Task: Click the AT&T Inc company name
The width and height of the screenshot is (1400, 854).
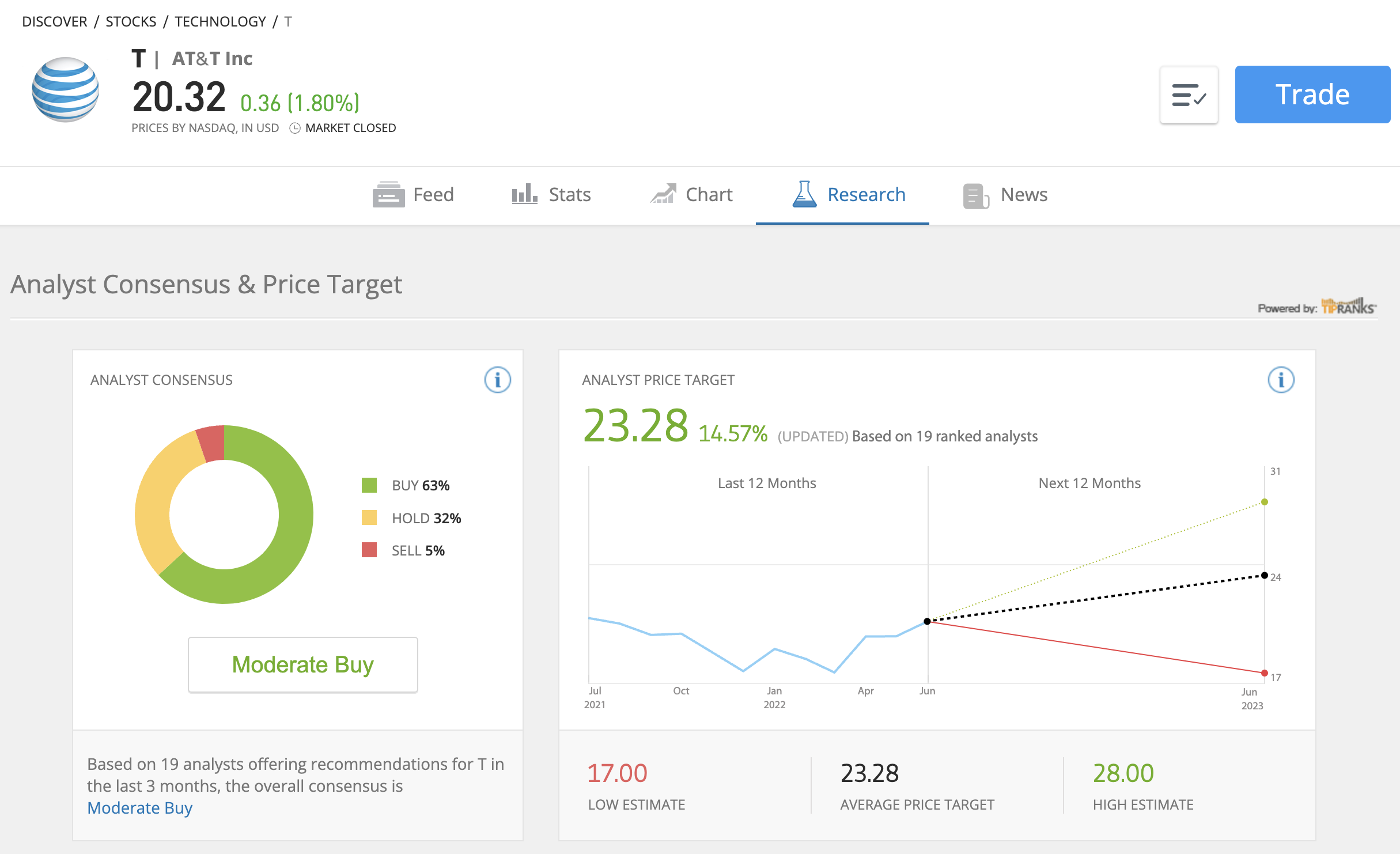Action: click(212, 58)
